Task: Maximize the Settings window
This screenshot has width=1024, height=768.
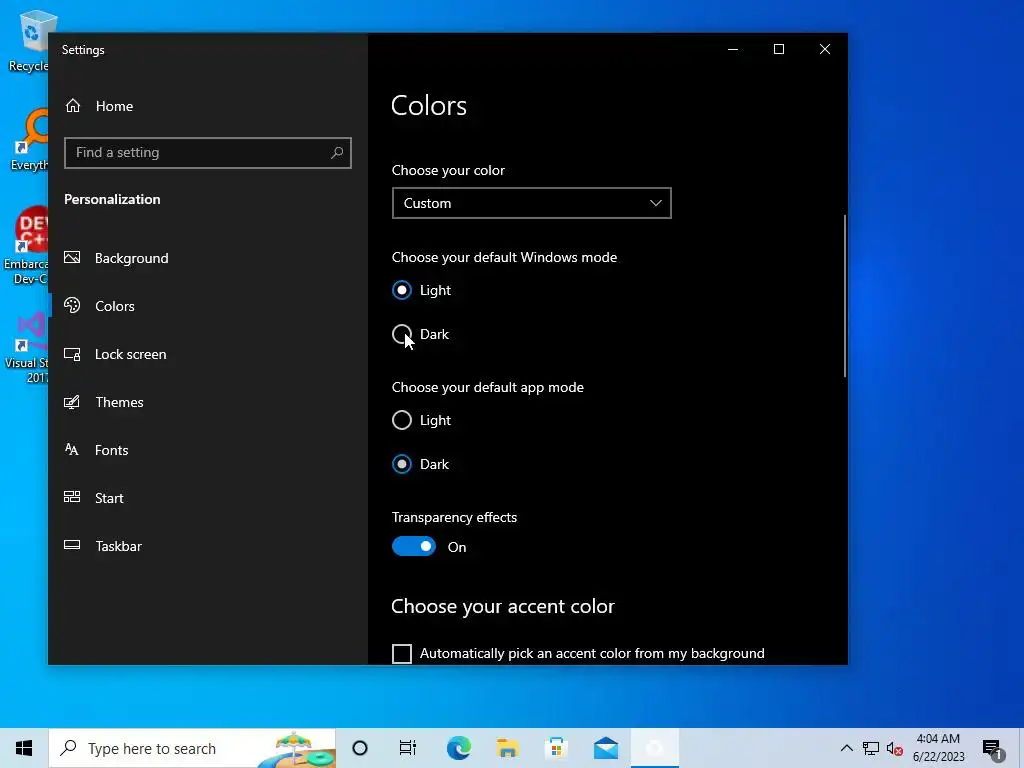Action: tap(778, 49)
